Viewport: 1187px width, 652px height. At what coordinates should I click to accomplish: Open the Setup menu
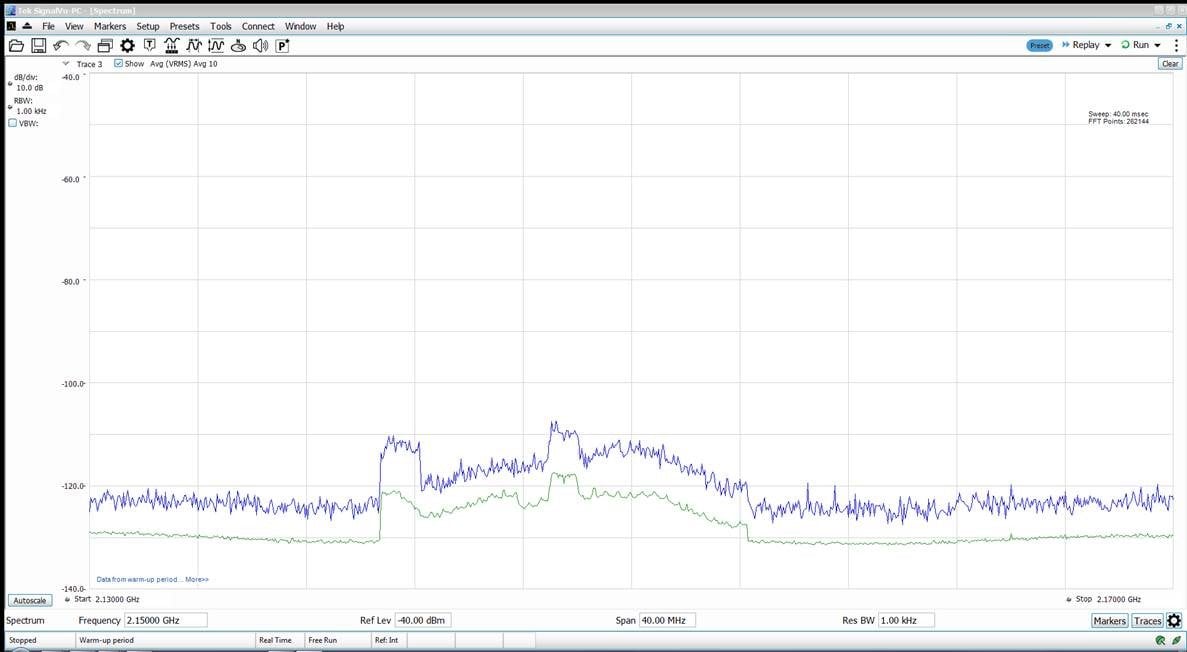point(147,26)
